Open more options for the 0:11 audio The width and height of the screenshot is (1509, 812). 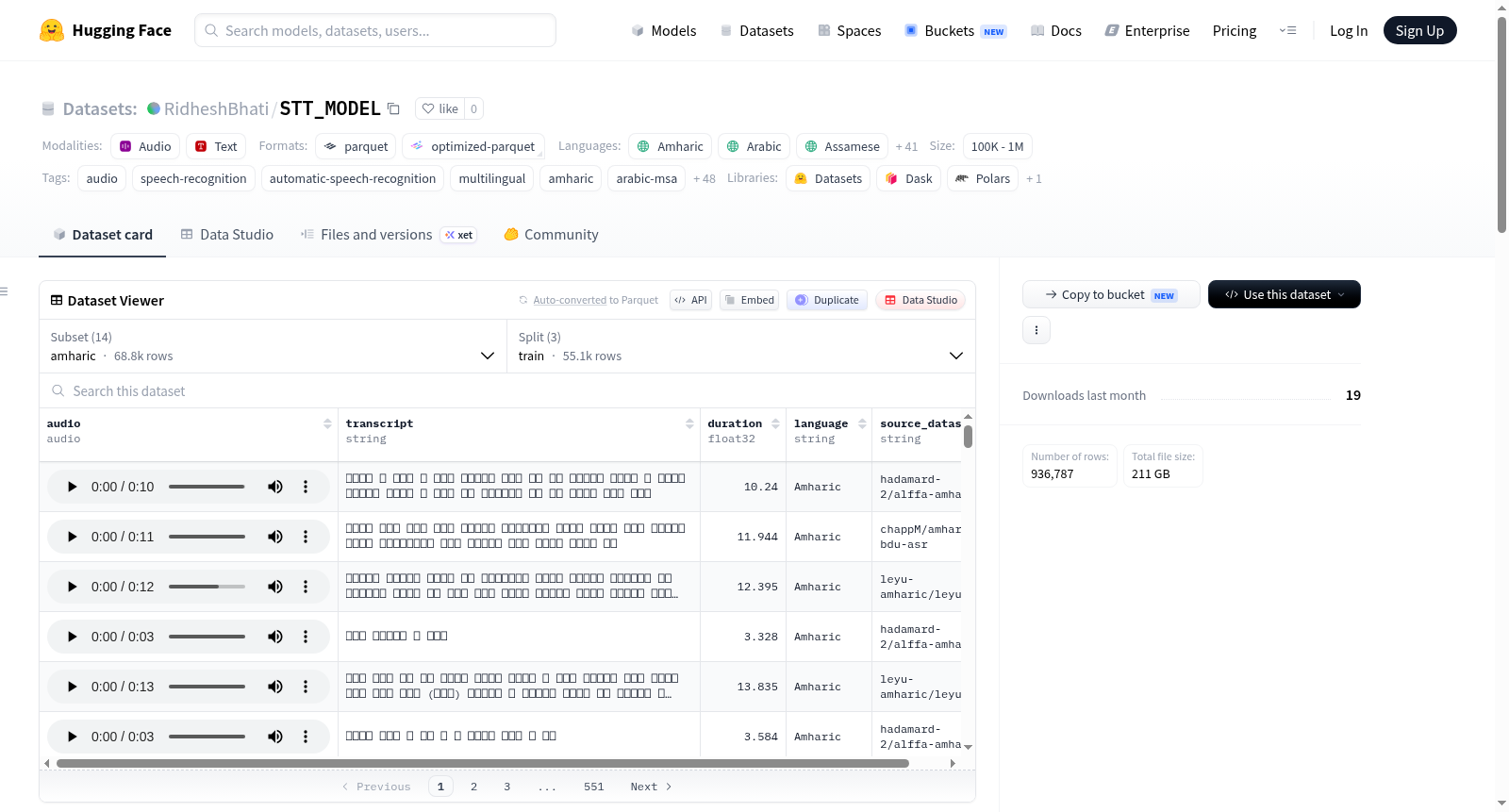click(x=306, y=537)
